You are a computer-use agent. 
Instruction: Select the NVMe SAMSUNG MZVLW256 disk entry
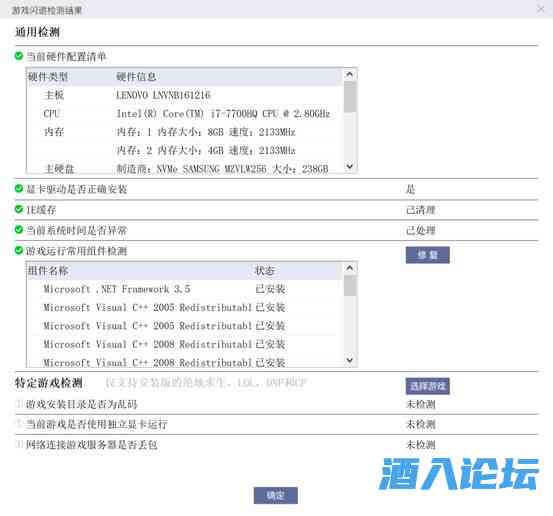(223, 169)
